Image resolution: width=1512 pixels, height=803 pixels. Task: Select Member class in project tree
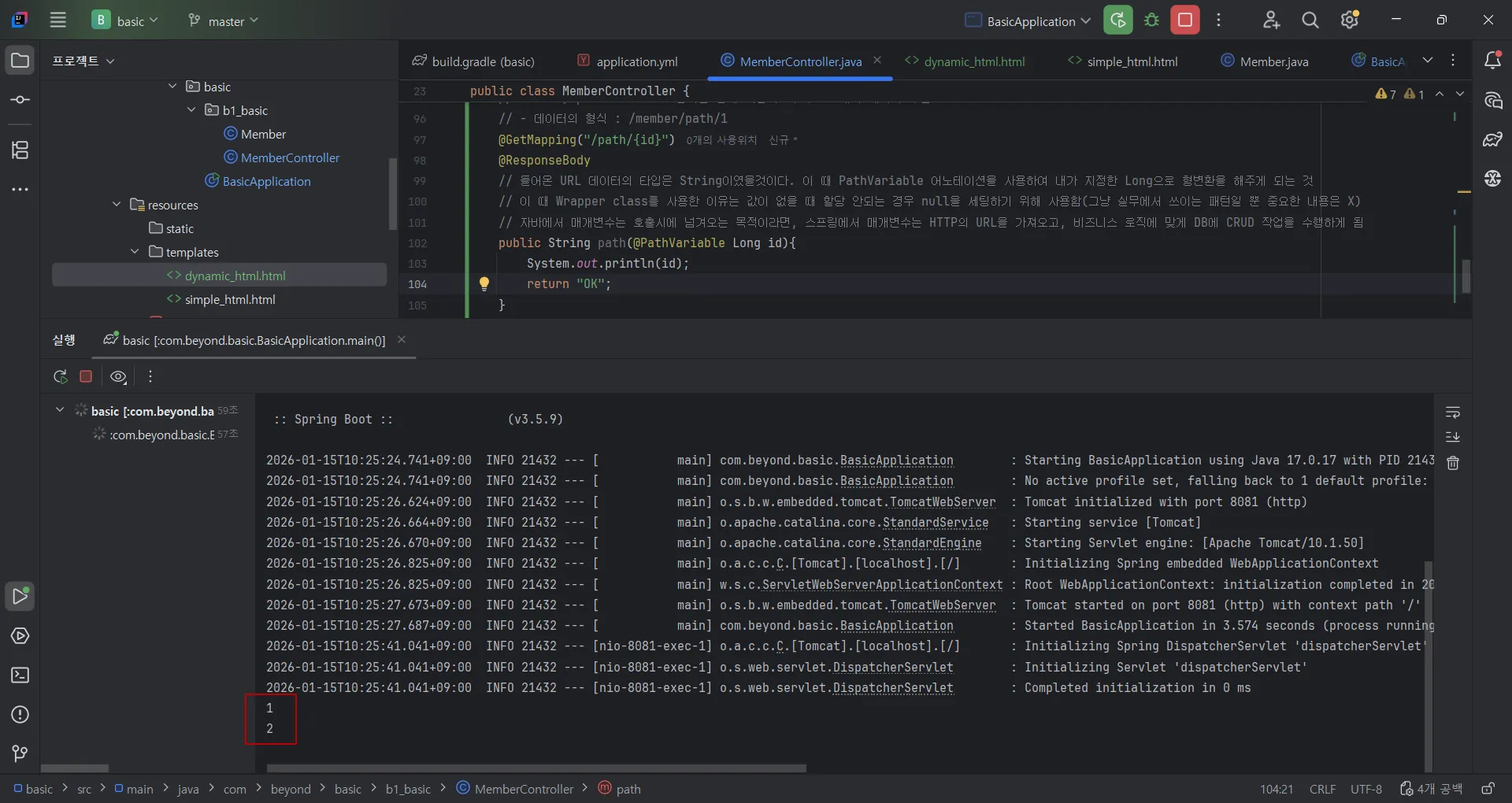click(x=255, y=134)
